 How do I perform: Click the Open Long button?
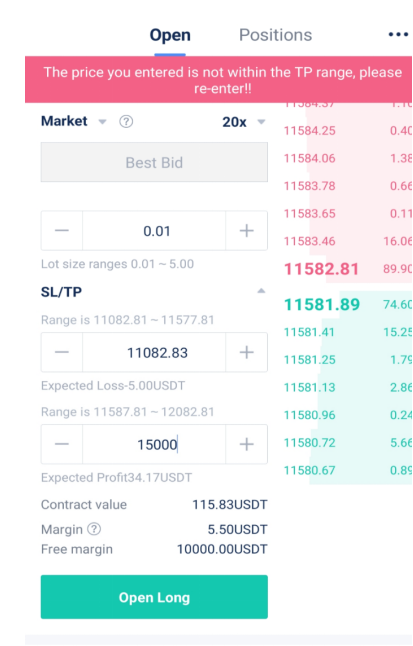(154, 597)
